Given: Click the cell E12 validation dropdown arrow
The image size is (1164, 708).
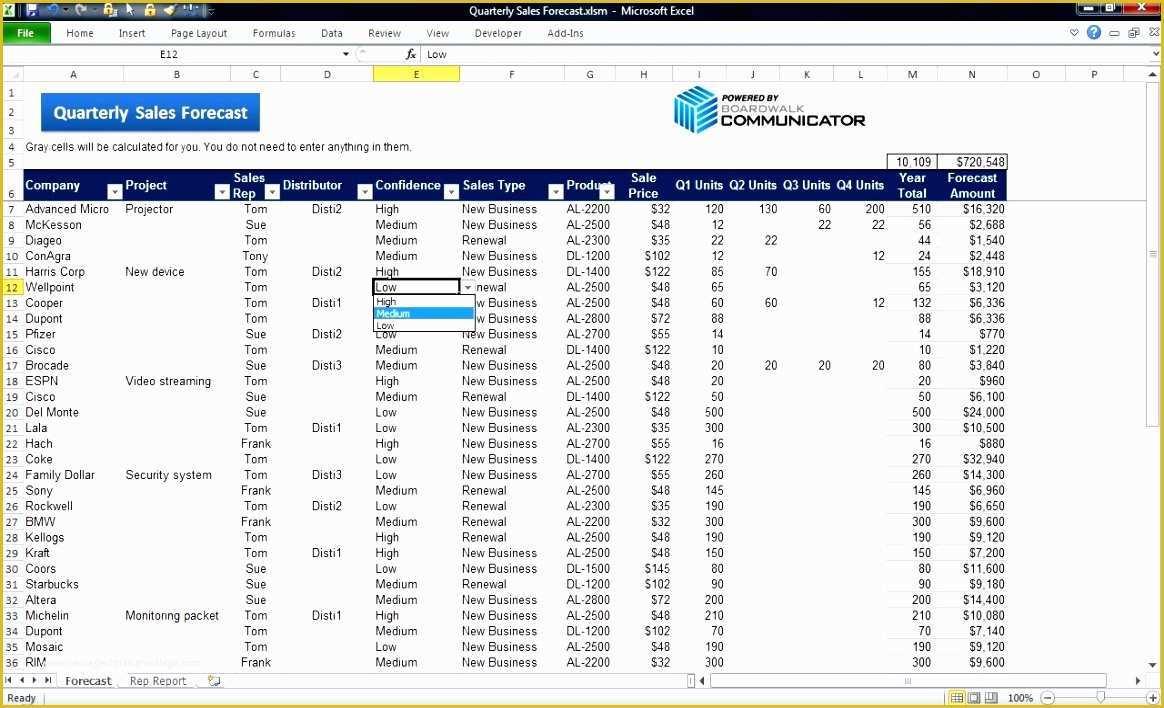Looking at the screenshot, I should (468, 287).
